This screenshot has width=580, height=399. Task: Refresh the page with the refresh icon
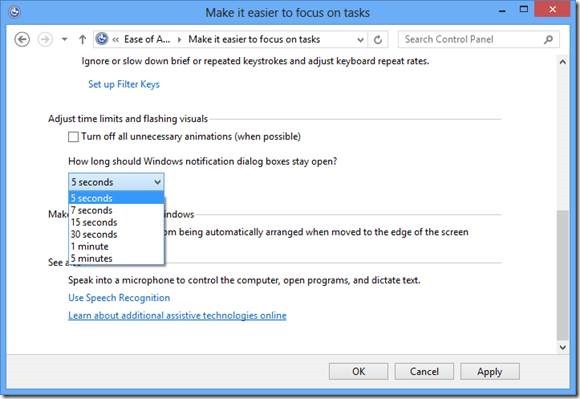[378, 40]
